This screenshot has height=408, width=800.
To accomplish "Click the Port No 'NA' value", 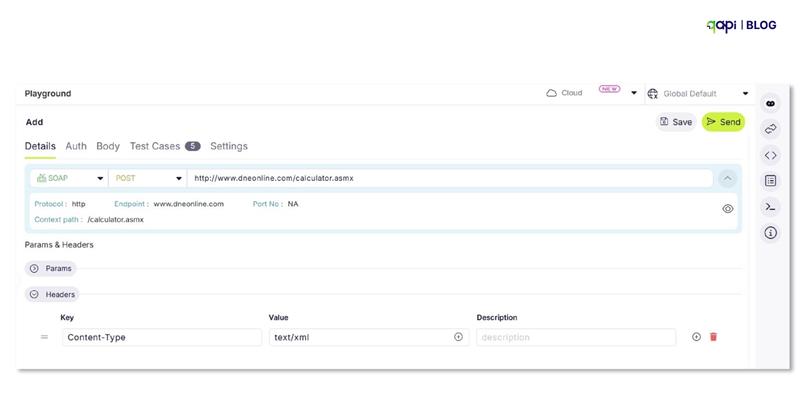I will coord(293,203).
